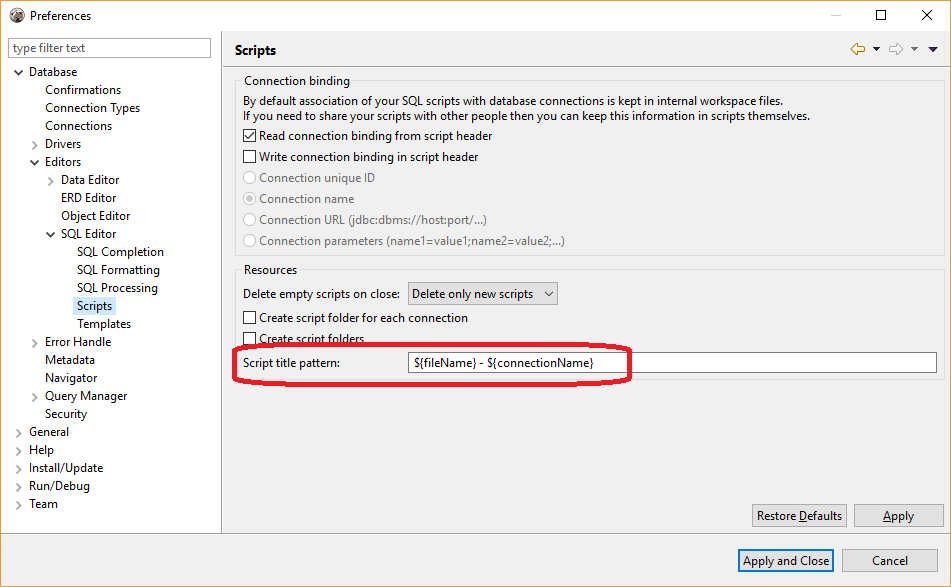Click the type filter text box

coord(108,47)
